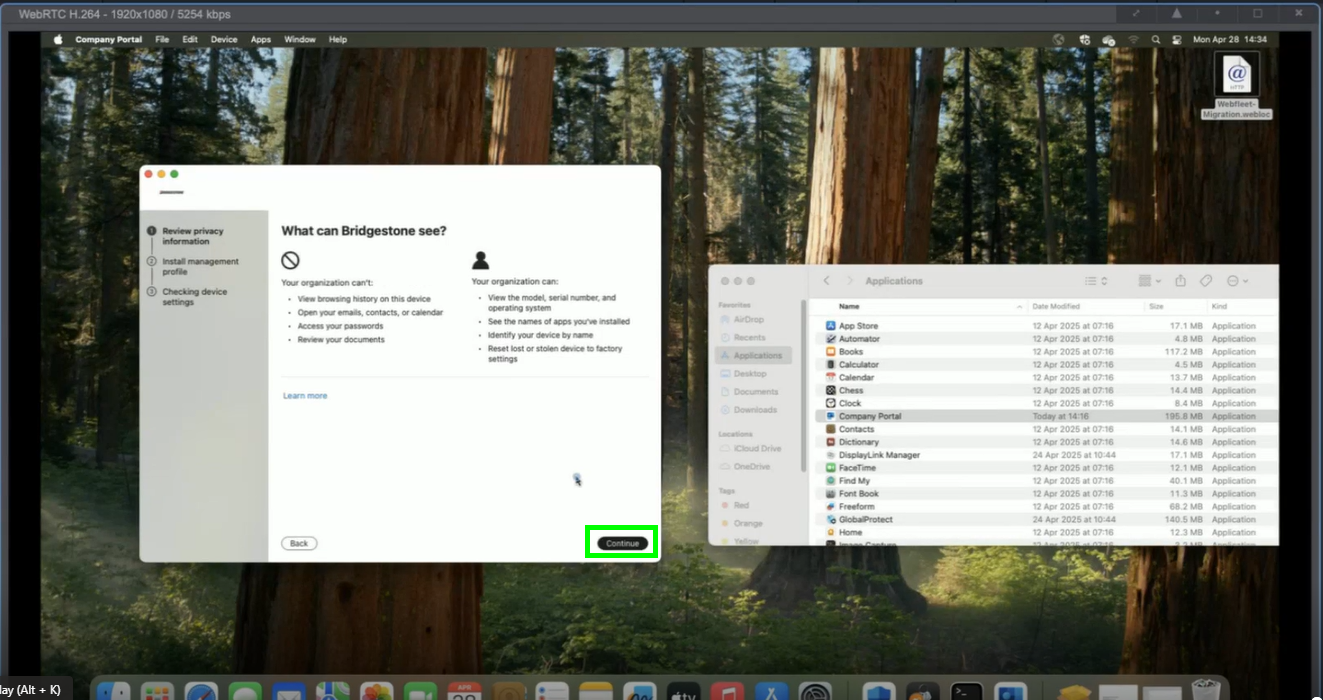The height and width of the screenshot is (700, 1323).
Task: Sort by the Name column header
Action: (x=849, y=306)
